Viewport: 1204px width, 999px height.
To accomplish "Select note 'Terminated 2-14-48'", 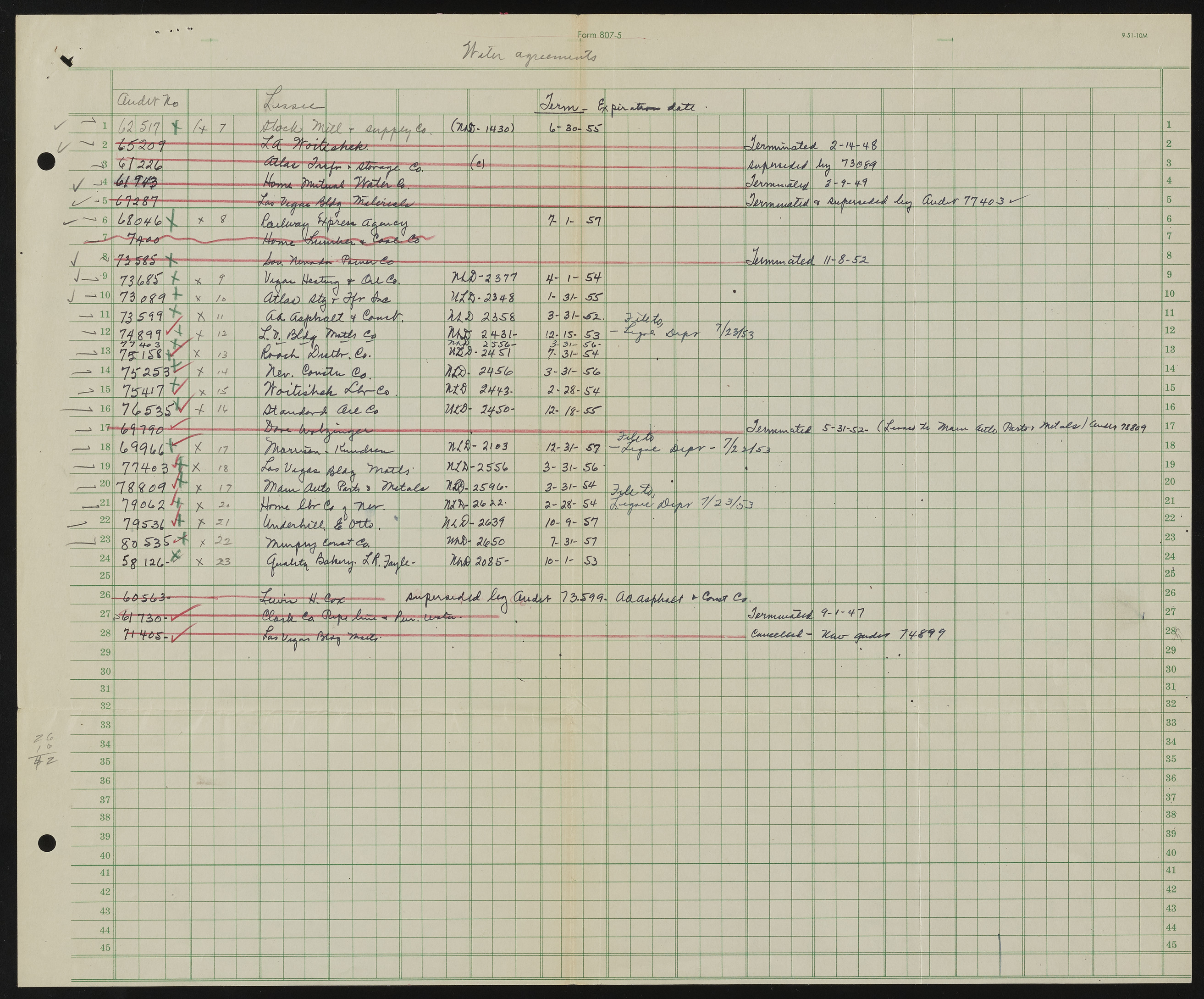I will click(811, 145).
